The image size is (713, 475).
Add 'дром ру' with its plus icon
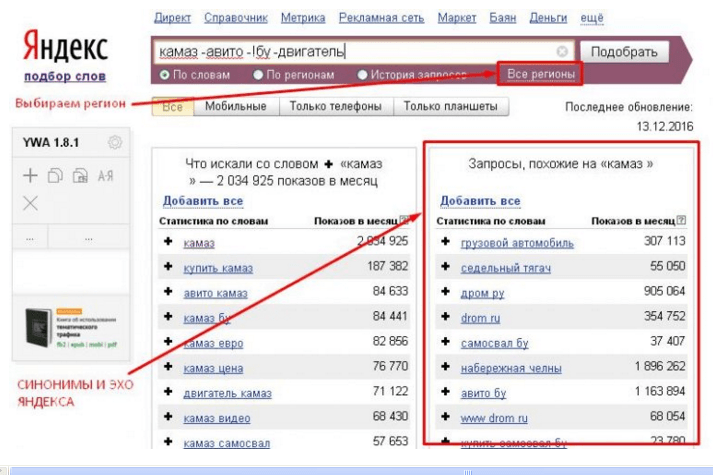tap(445, 291)
